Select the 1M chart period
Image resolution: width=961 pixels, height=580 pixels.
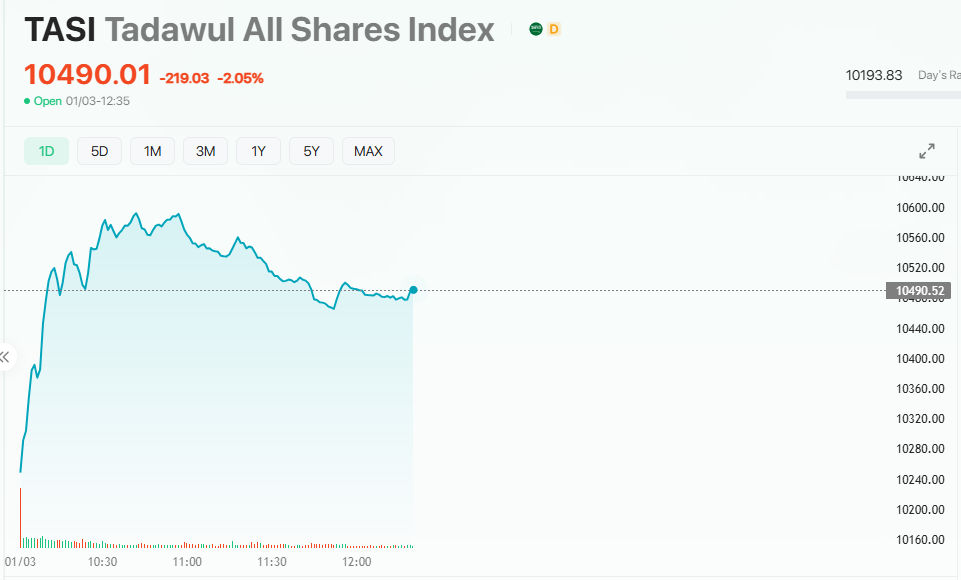152,151
